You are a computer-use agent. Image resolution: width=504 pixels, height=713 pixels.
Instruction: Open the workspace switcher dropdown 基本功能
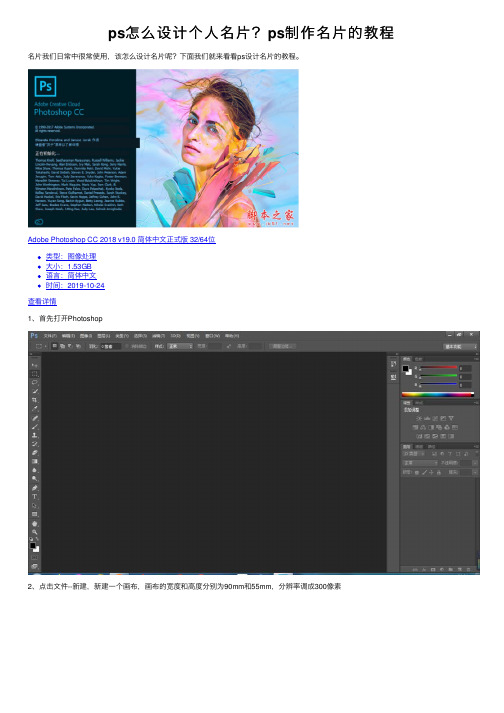click(460, 346)
